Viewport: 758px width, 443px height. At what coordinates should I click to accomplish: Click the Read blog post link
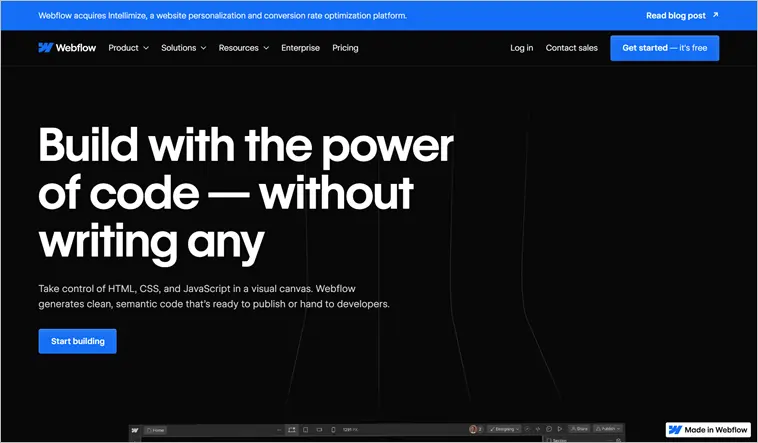coord(675,16)
